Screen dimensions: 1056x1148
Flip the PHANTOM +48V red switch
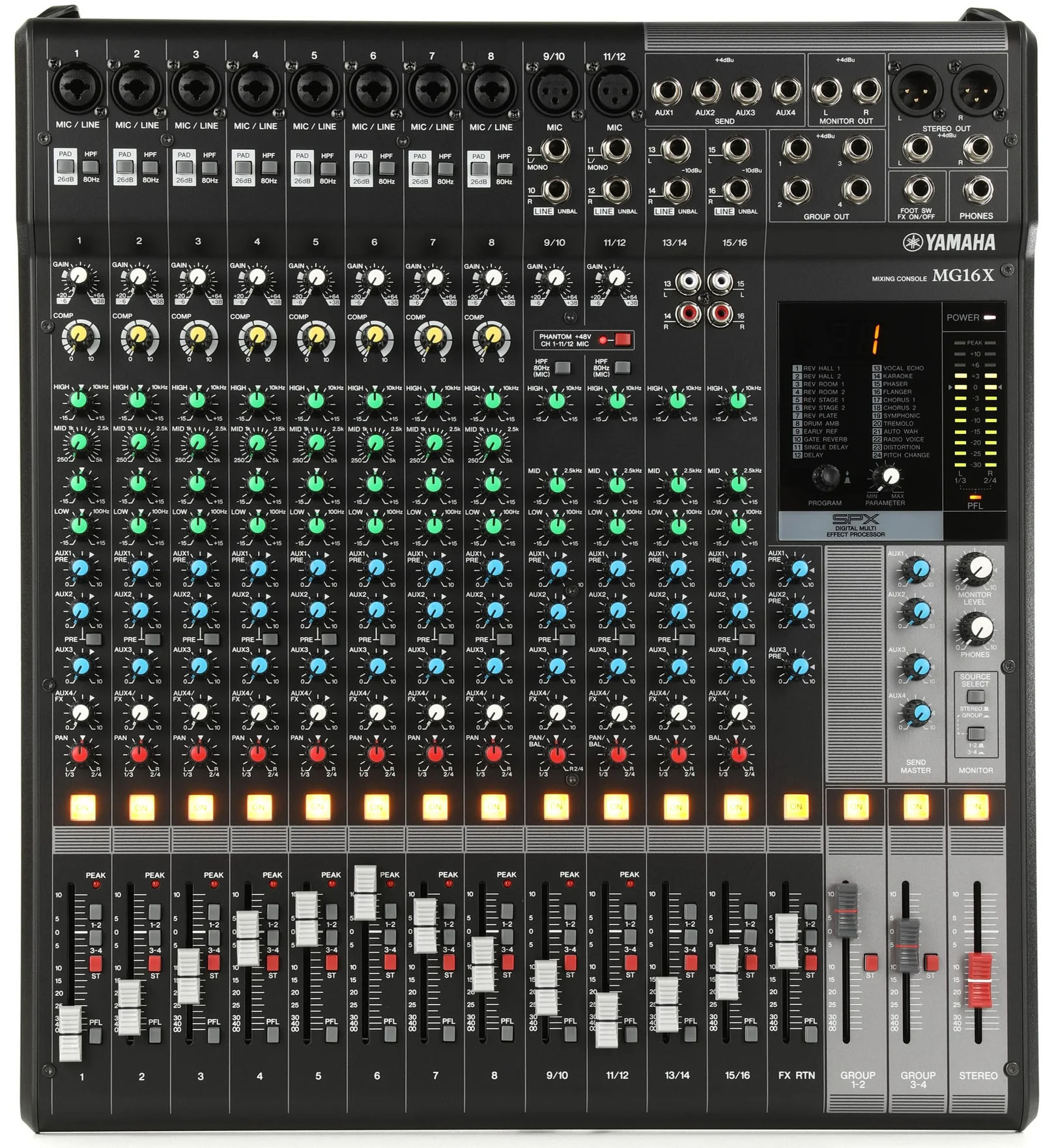622,339
